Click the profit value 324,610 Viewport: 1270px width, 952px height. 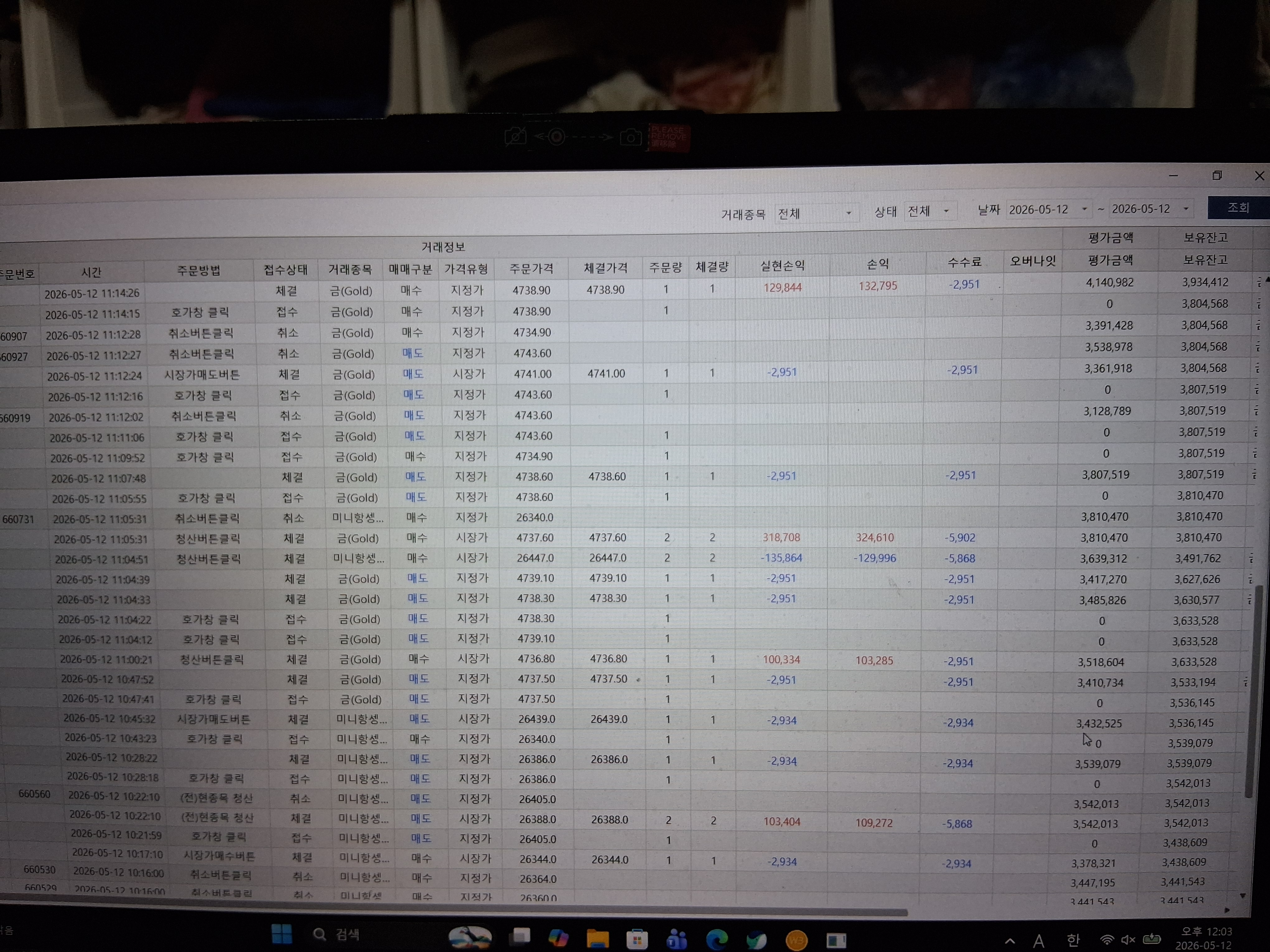(874, 538)
